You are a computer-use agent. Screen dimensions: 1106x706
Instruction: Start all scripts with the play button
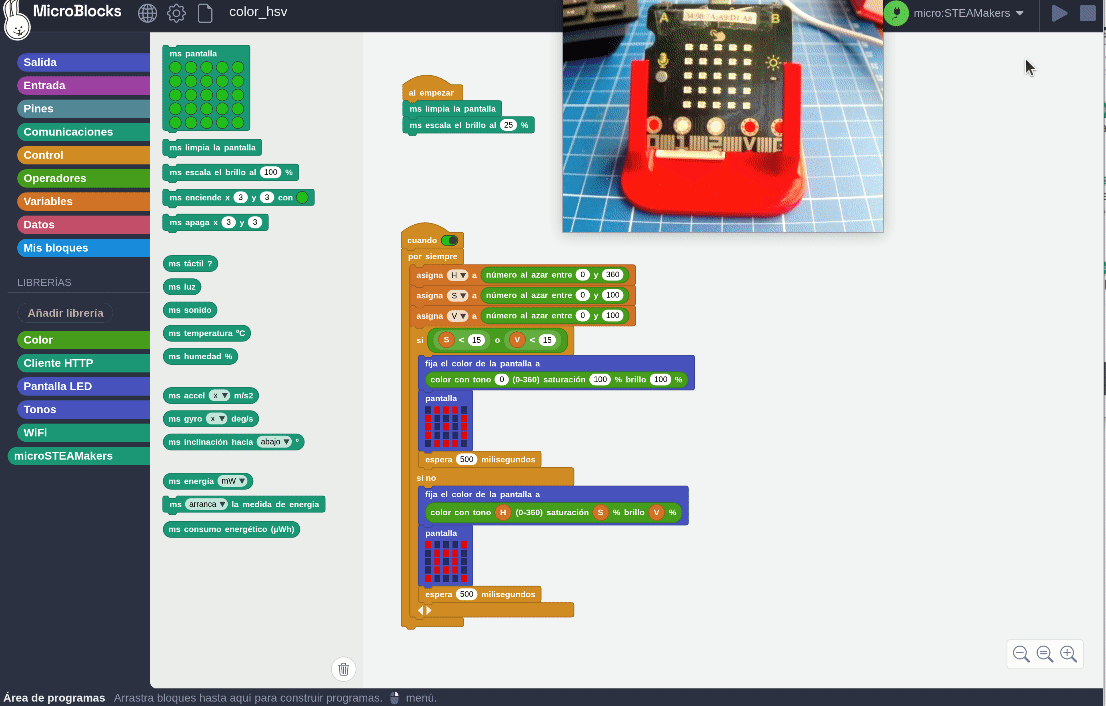coord(1059,13)
